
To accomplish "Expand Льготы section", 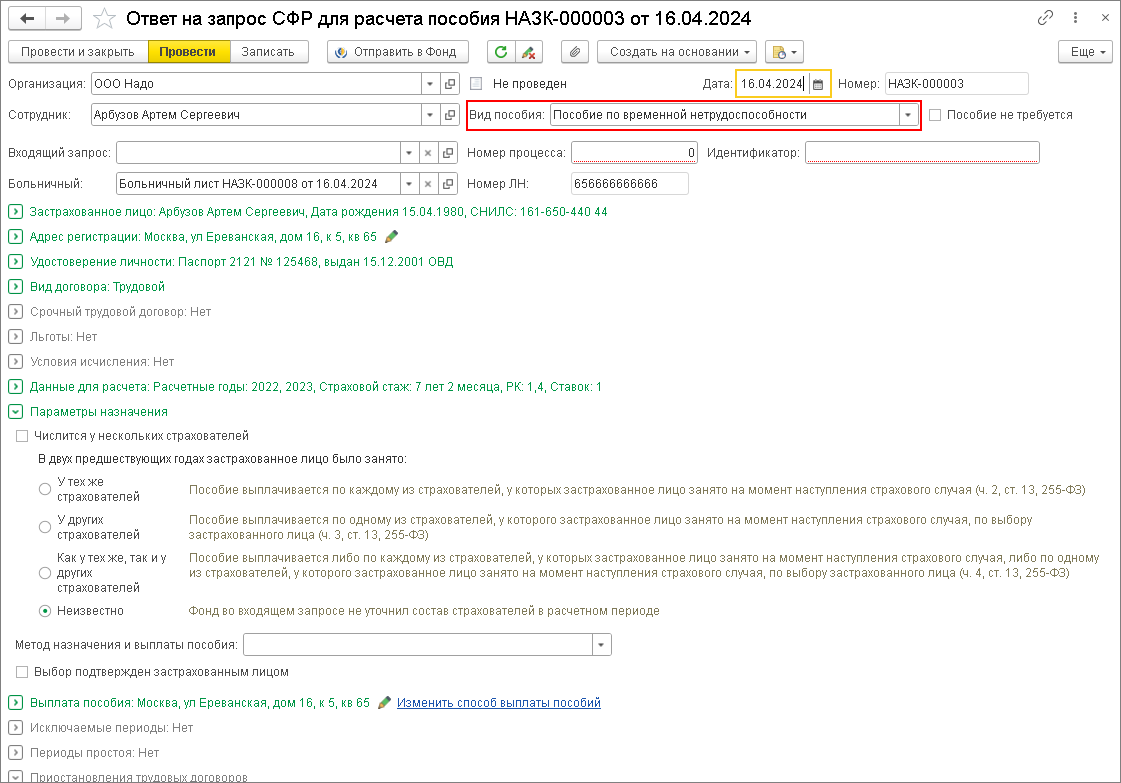I will coord(15,337).
